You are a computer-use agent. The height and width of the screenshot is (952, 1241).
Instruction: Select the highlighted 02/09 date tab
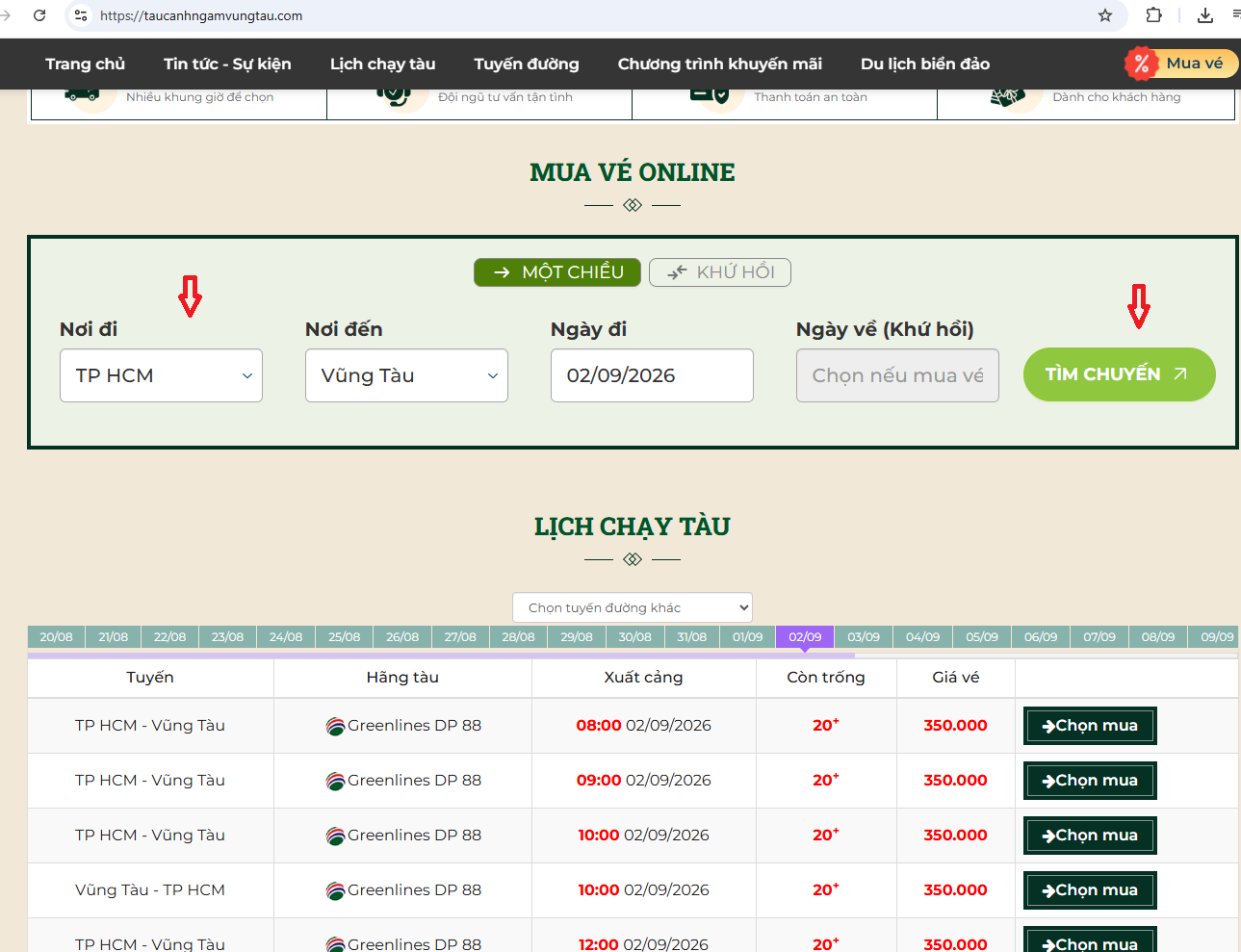805,637
